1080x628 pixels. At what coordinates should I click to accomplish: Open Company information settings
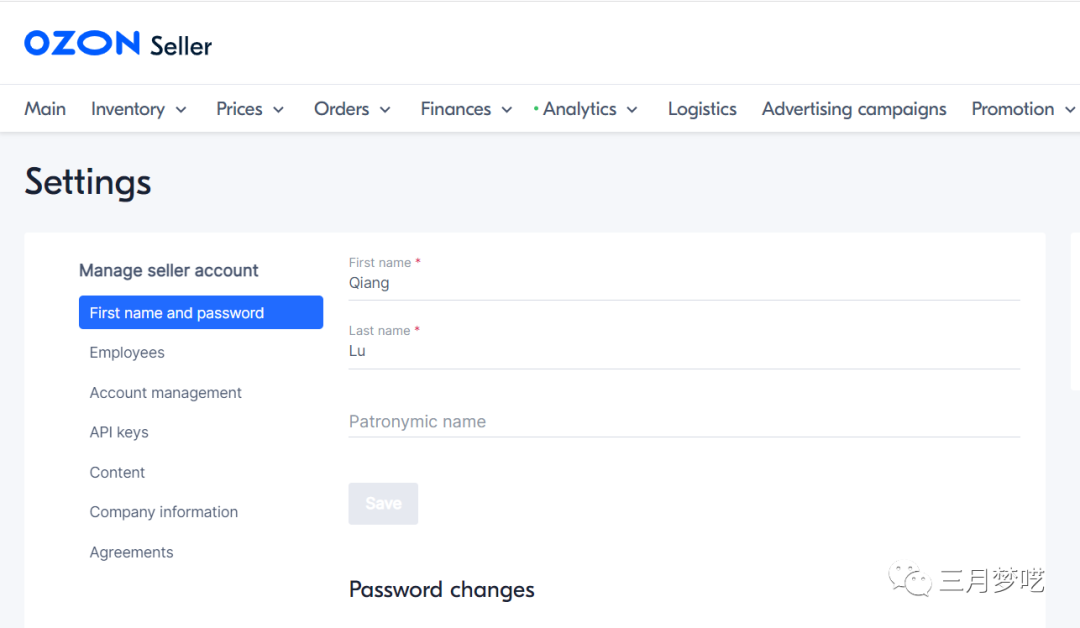pos(164,512)
